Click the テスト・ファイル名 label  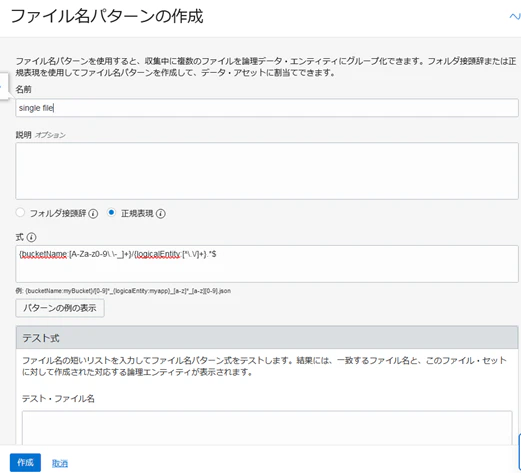coord(58,399)
